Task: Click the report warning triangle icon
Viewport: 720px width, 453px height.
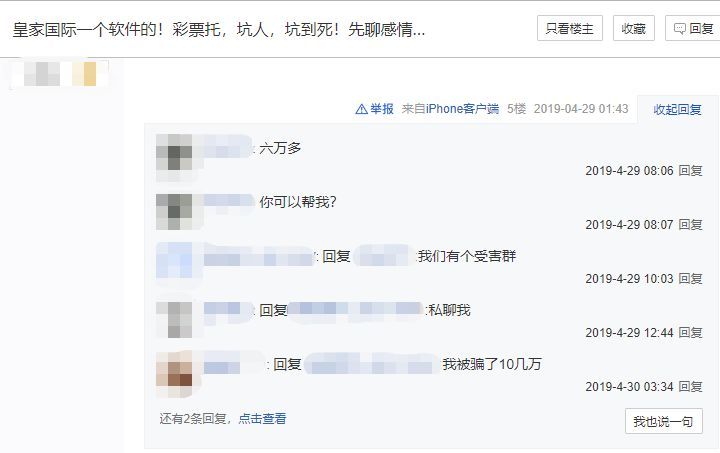Action: (x=361, y=109)
